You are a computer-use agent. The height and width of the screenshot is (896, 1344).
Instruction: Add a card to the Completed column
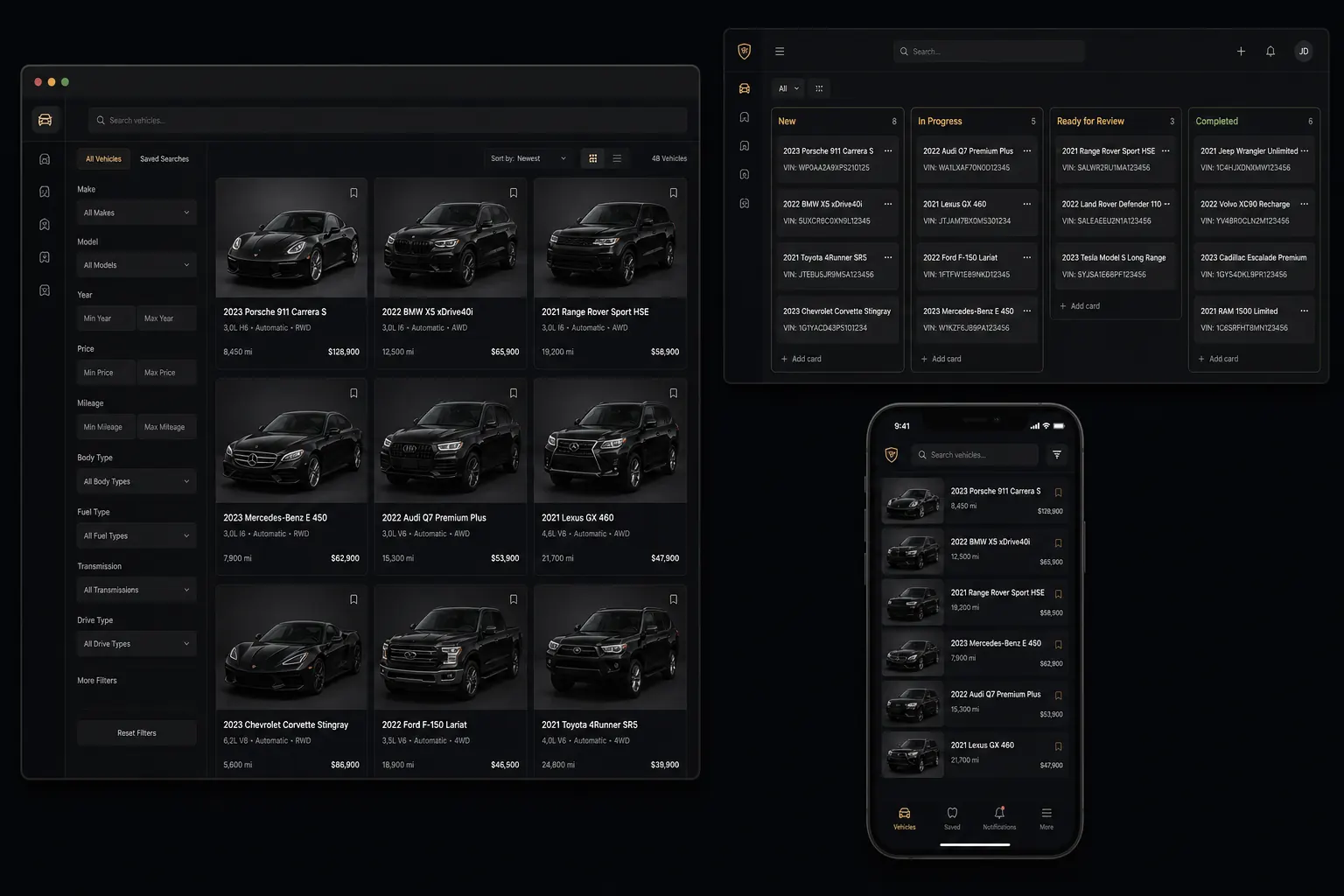pyautogui.click(x=1218, y=359)
